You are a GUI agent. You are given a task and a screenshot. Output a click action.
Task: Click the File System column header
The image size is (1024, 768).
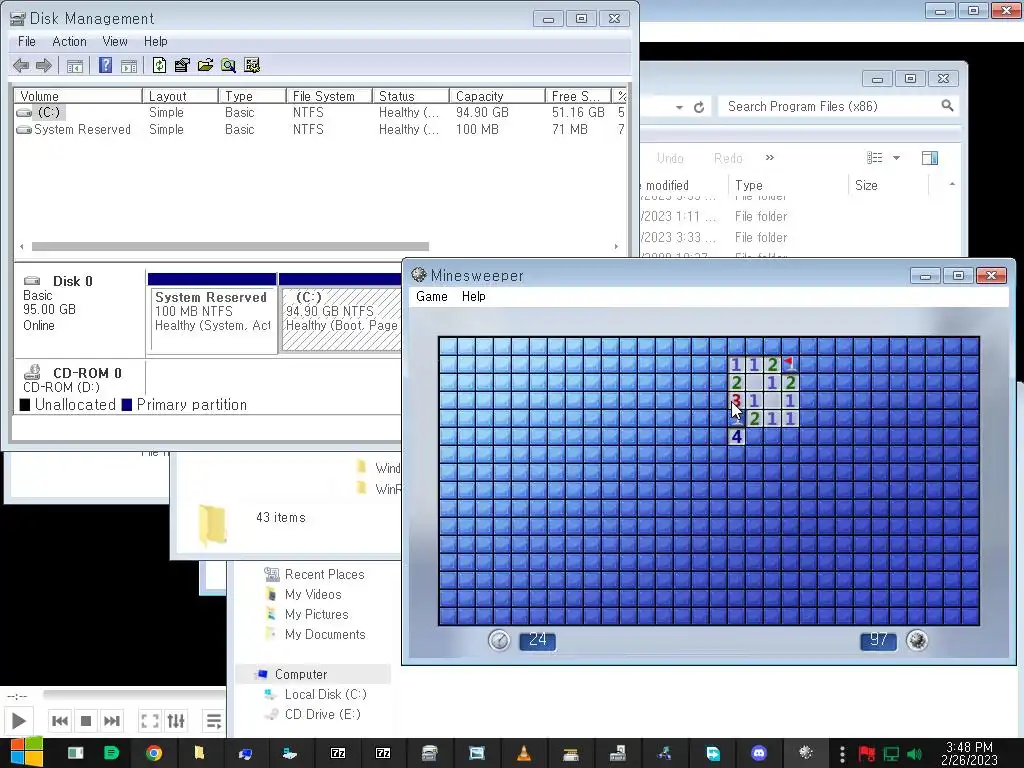click(329, 96)
